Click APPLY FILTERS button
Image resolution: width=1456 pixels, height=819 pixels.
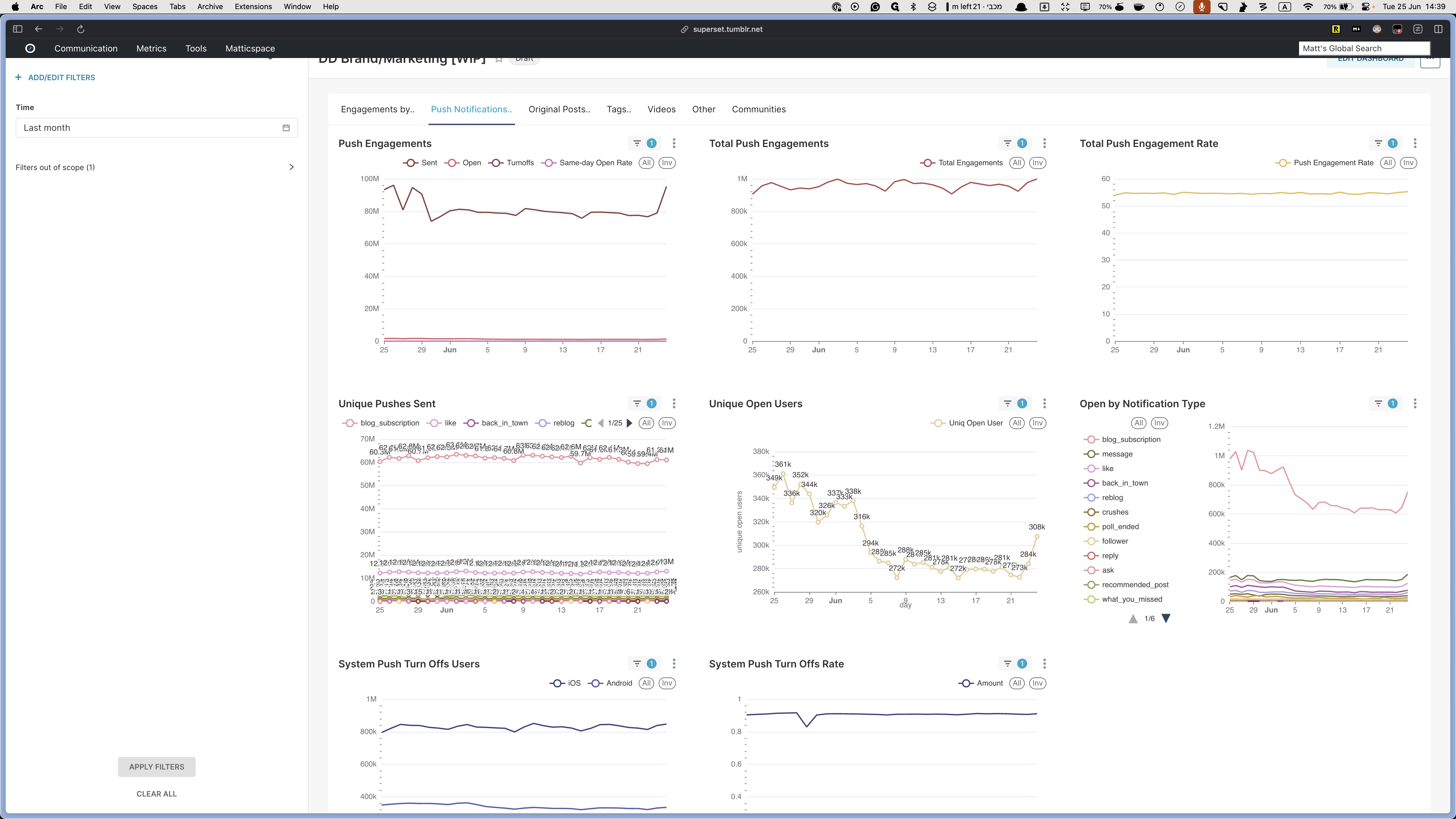click(x=157, y=766)
